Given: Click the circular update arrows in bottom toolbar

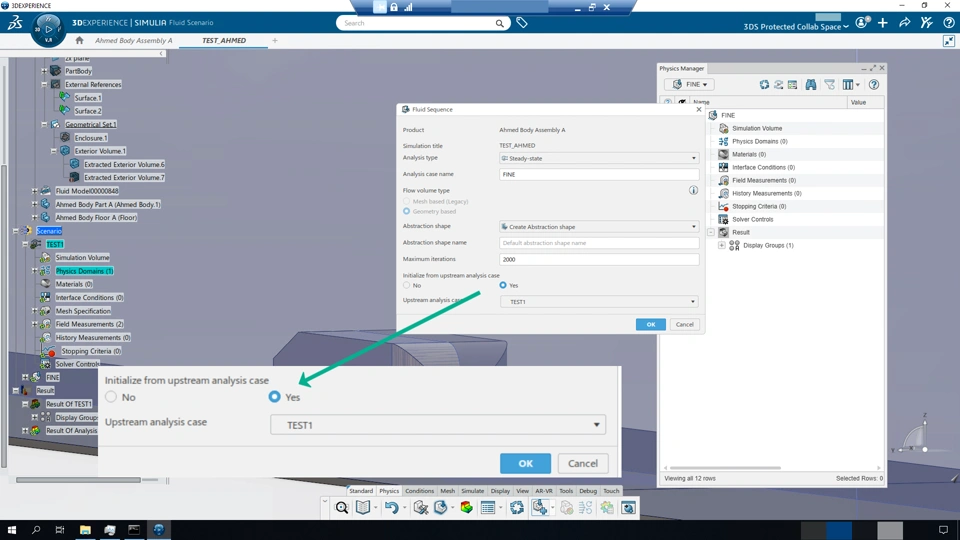Looking at the screenshot, I should (517, 508).
